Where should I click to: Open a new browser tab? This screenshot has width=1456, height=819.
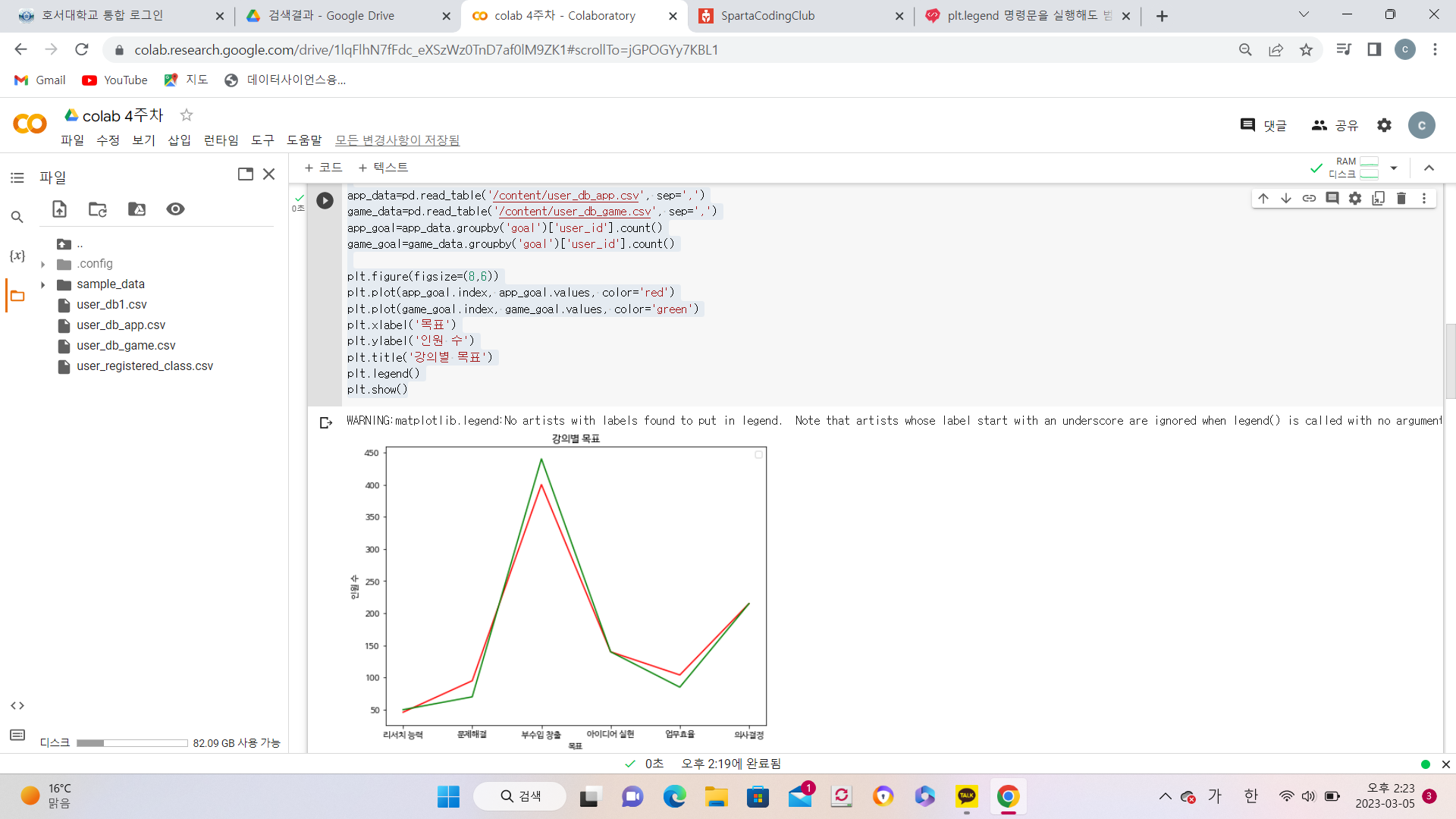tap(1163, 16)
